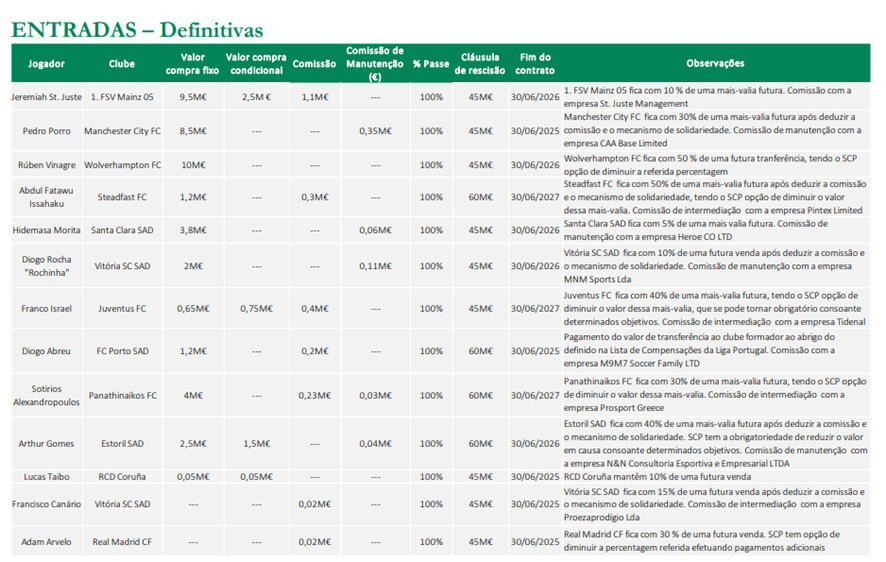Click club cell 'Real Madrid CF'
The height and width of the screenshot is (562, 886).
(x=122, y=542)
